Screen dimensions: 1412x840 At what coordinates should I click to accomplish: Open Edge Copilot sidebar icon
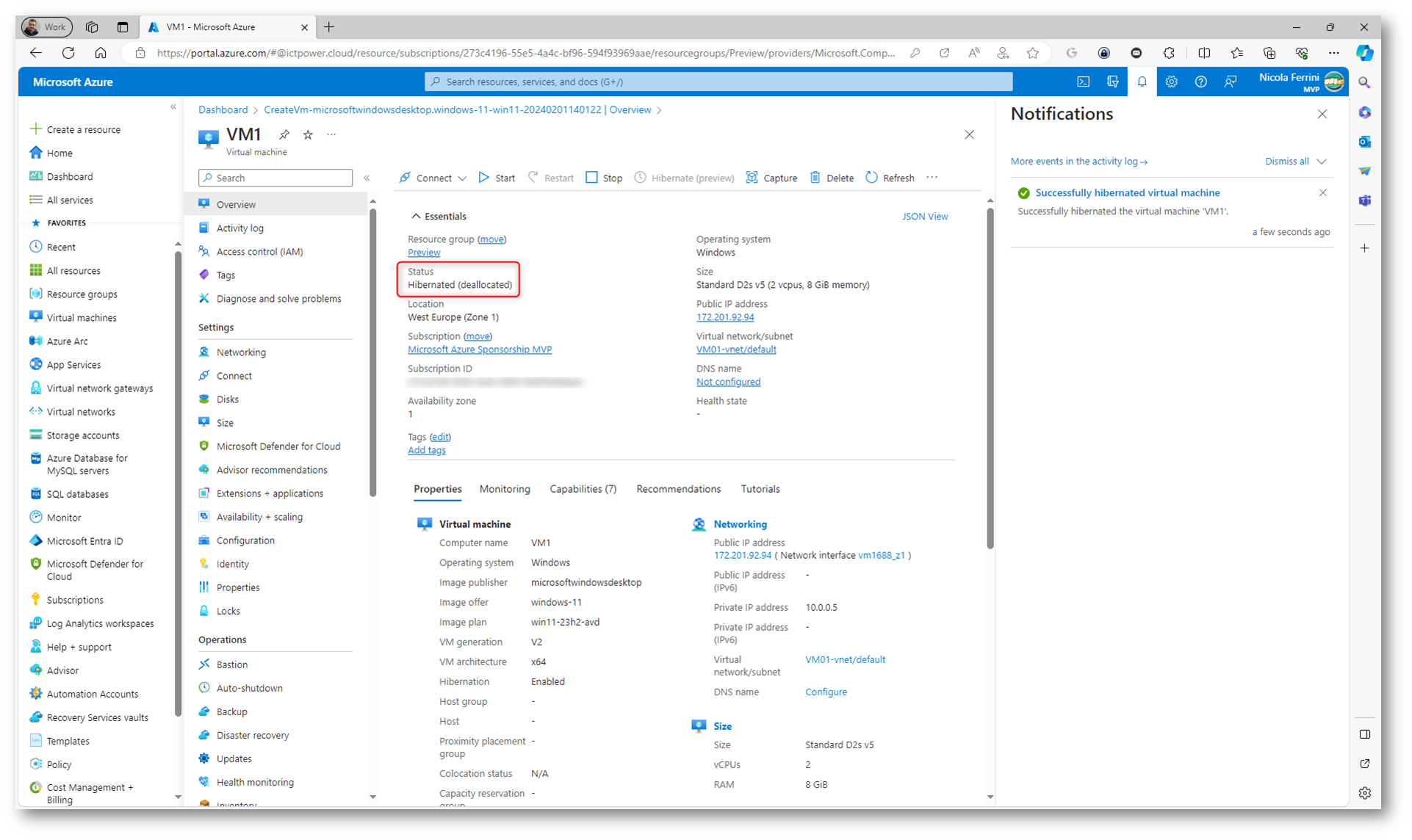pos(1365,53)
